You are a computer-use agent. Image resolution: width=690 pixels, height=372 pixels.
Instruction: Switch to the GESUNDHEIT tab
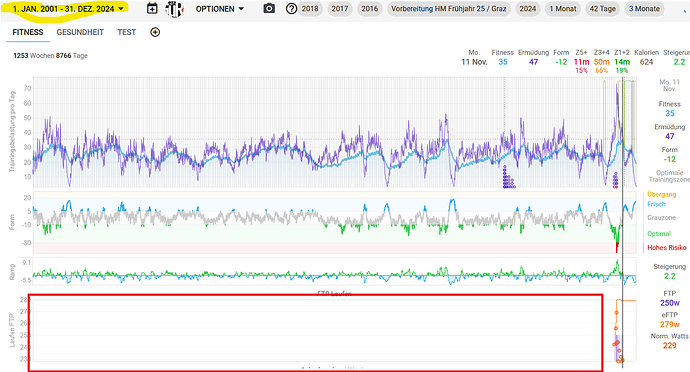coord(80,32)
